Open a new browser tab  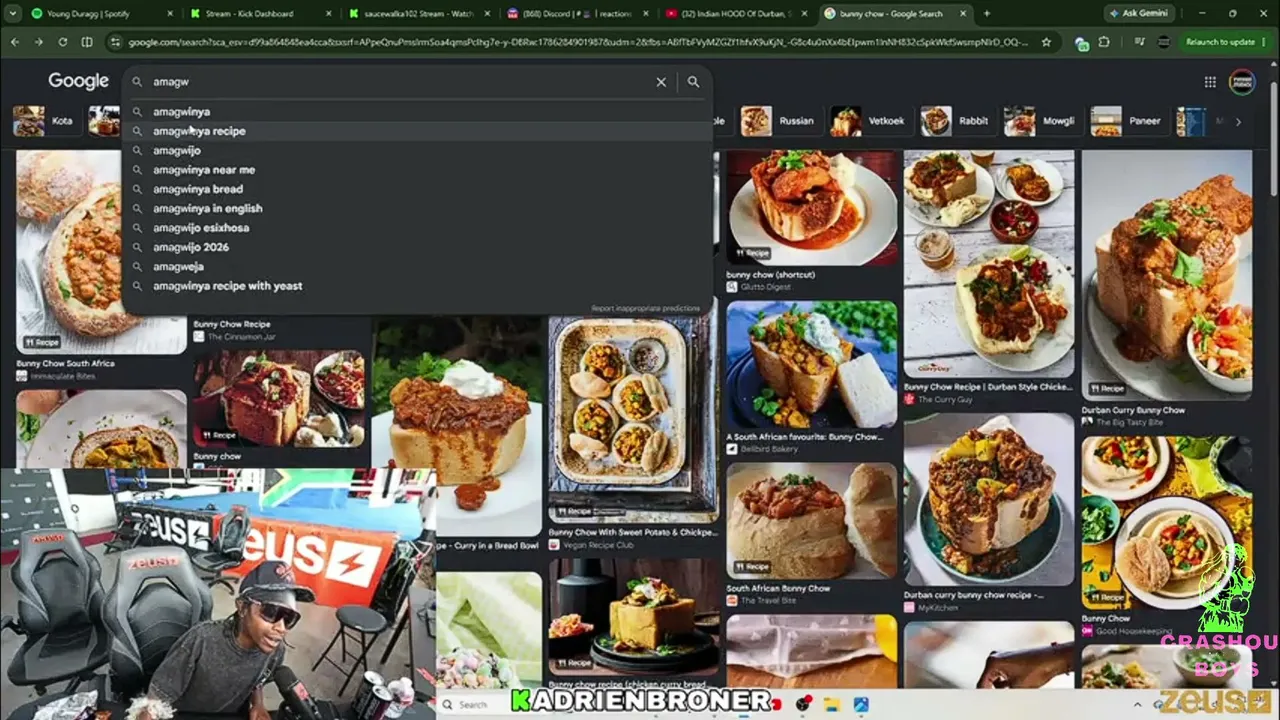point(987,14)
